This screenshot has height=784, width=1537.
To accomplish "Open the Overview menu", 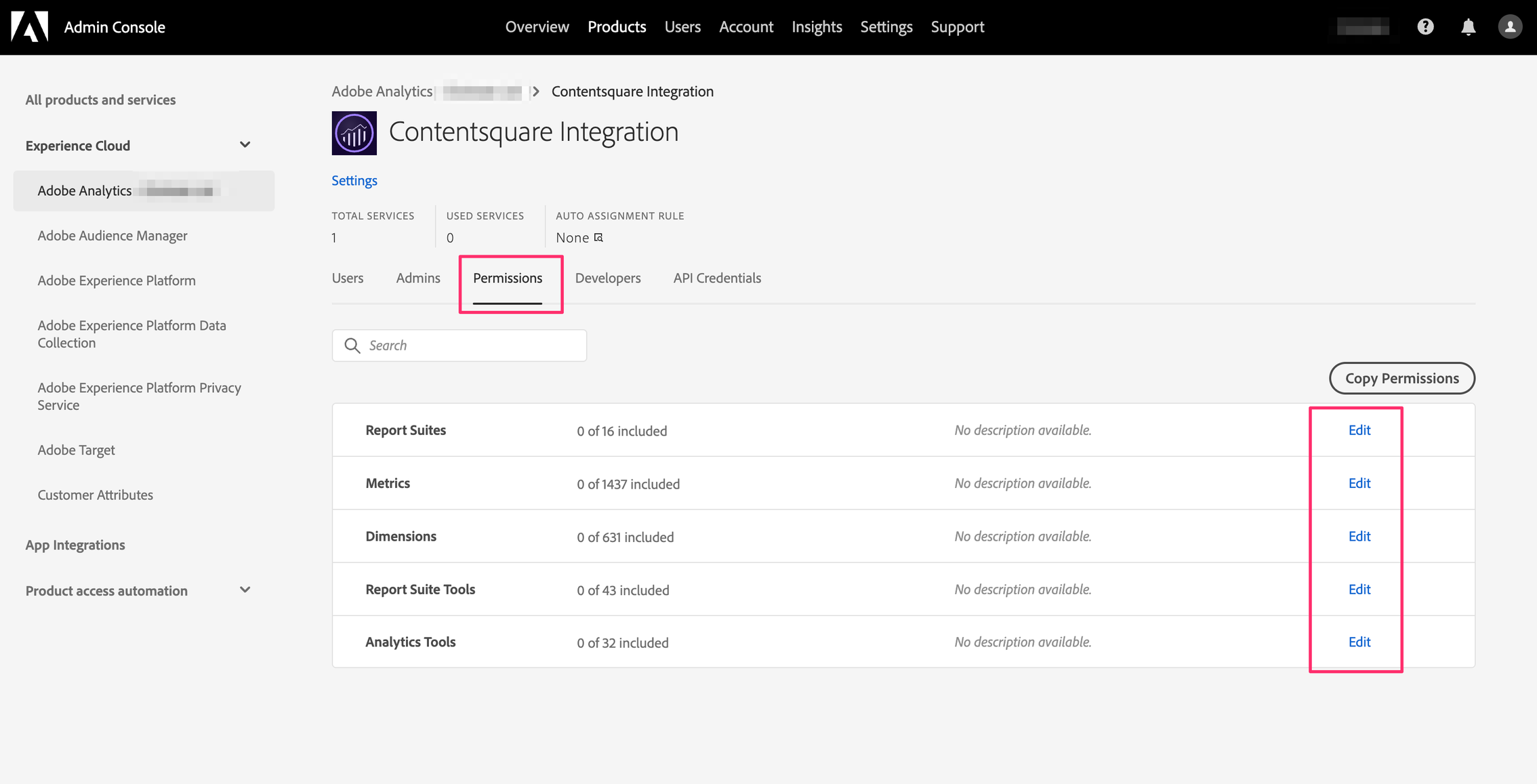I will (x=537, y=27).
